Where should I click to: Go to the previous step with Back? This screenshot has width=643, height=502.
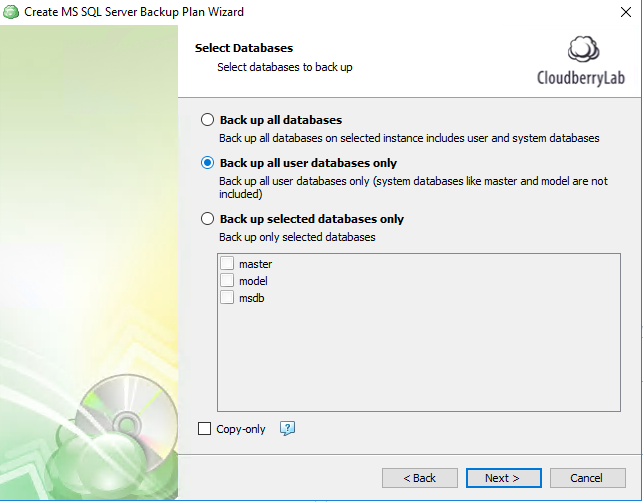coord(420,478)
